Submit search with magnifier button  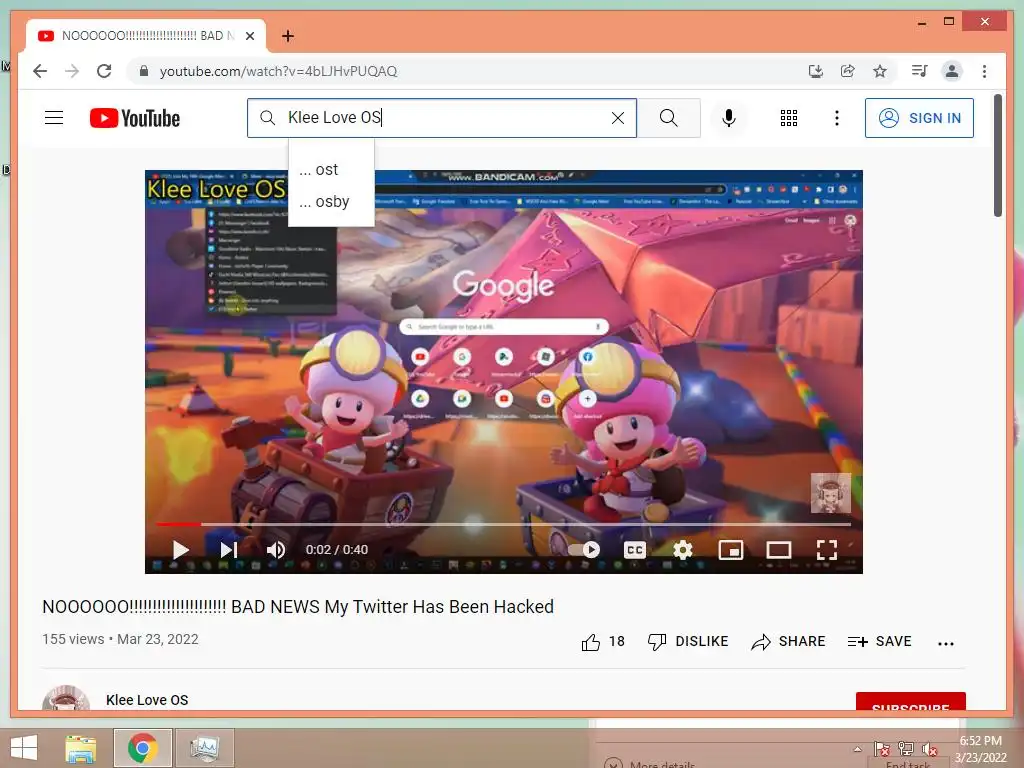(668, 118)
